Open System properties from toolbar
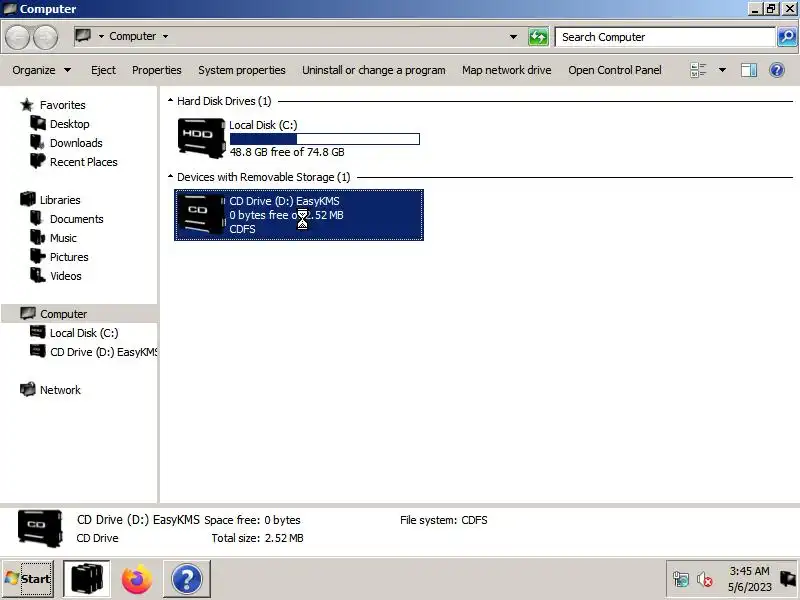The image size is (800, 600). pos(242,70)
